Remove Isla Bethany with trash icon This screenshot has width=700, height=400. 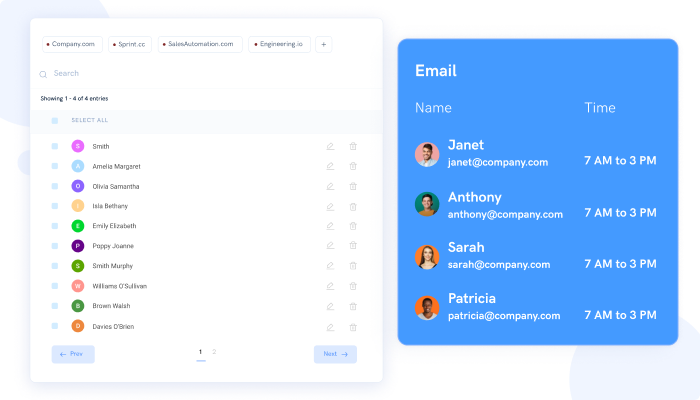(x=353, y=206)
